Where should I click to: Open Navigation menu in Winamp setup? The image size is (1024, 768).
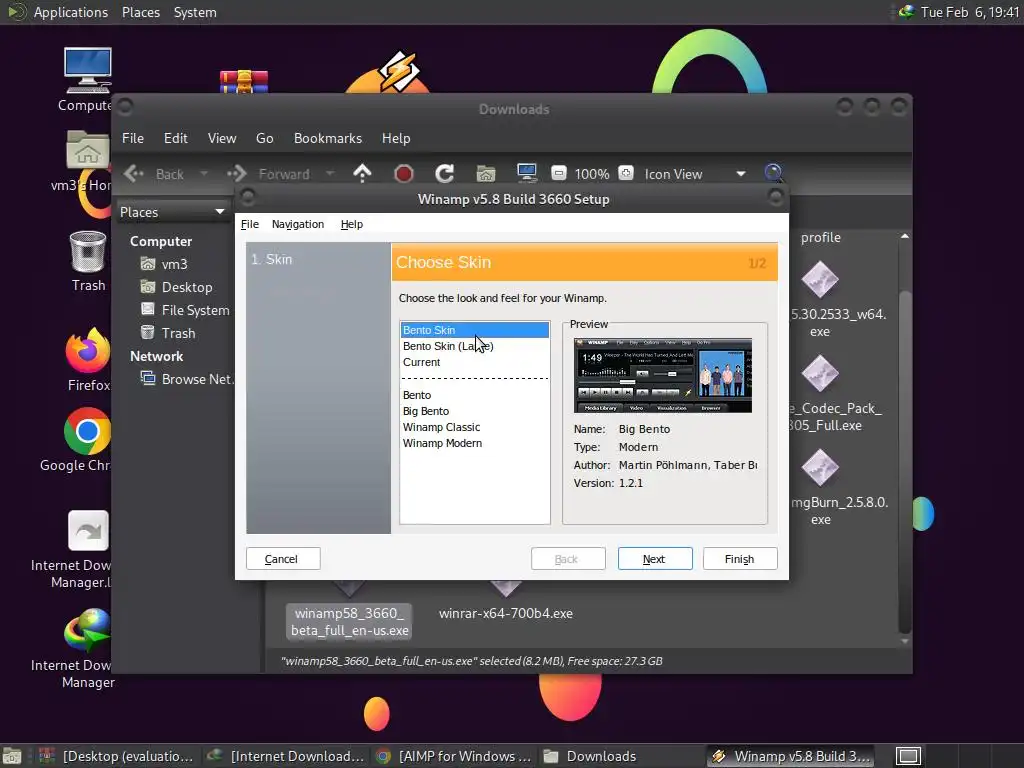click(x=298, y=224)
